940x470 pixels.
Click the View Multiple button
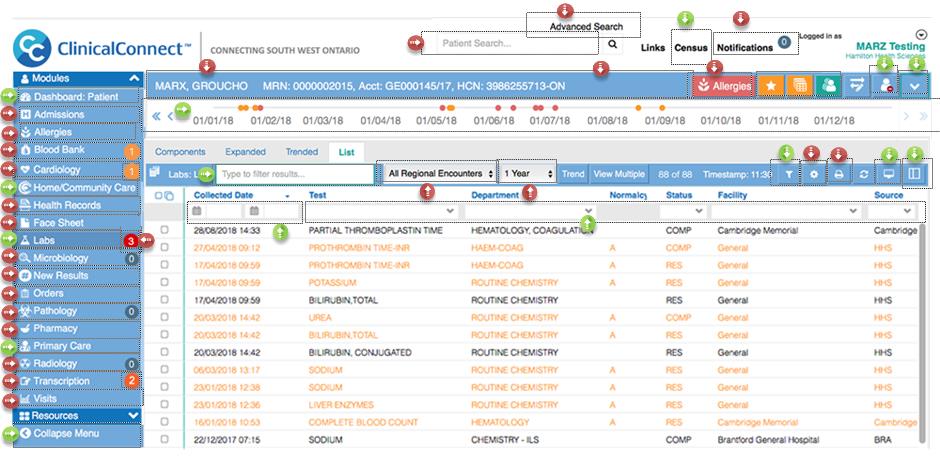click(x=619, y=174)
